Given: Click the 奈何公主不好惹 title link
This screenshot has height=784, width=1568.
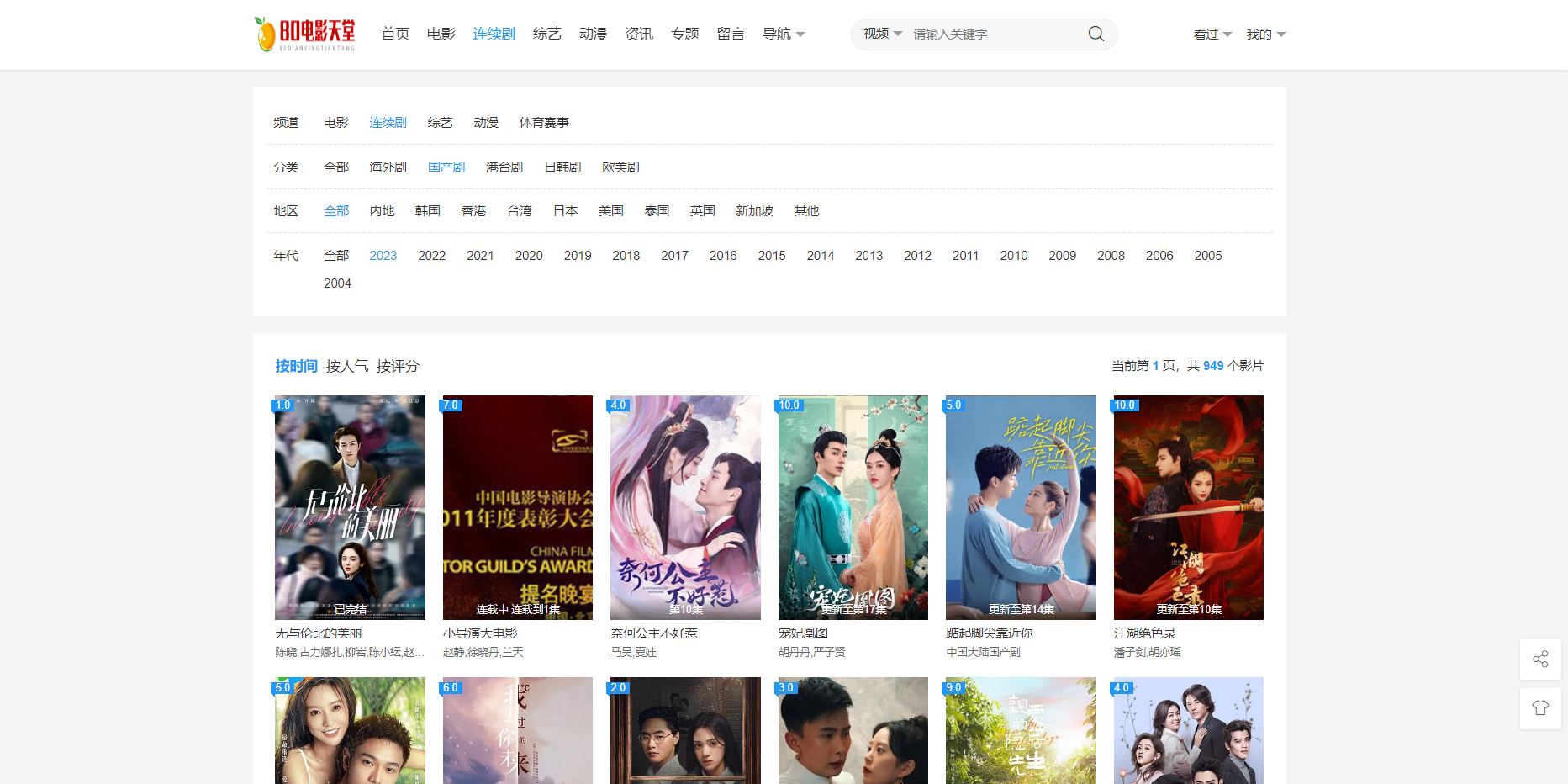Looking at the screenshot, I should tap(654, 633).
